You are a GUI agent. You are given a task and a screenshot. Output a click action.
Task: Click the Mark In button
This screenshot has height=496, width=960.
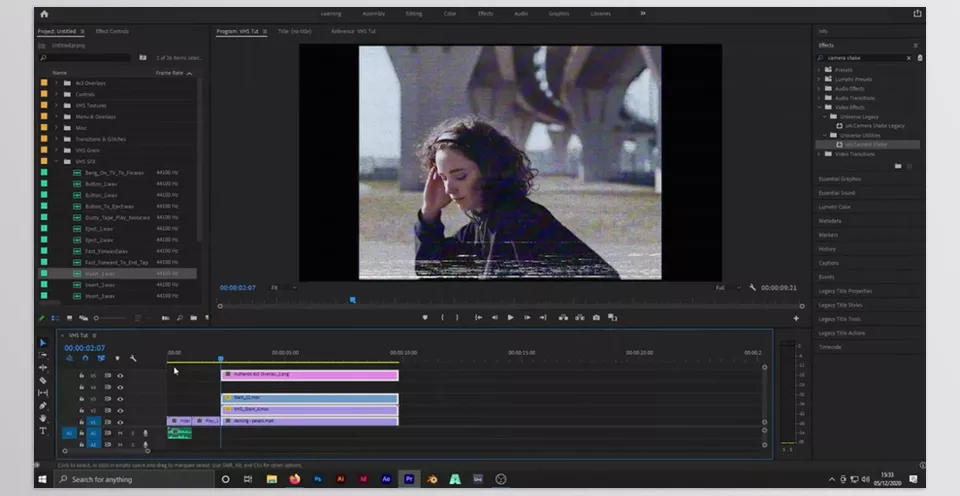click(x=442, y=317)
